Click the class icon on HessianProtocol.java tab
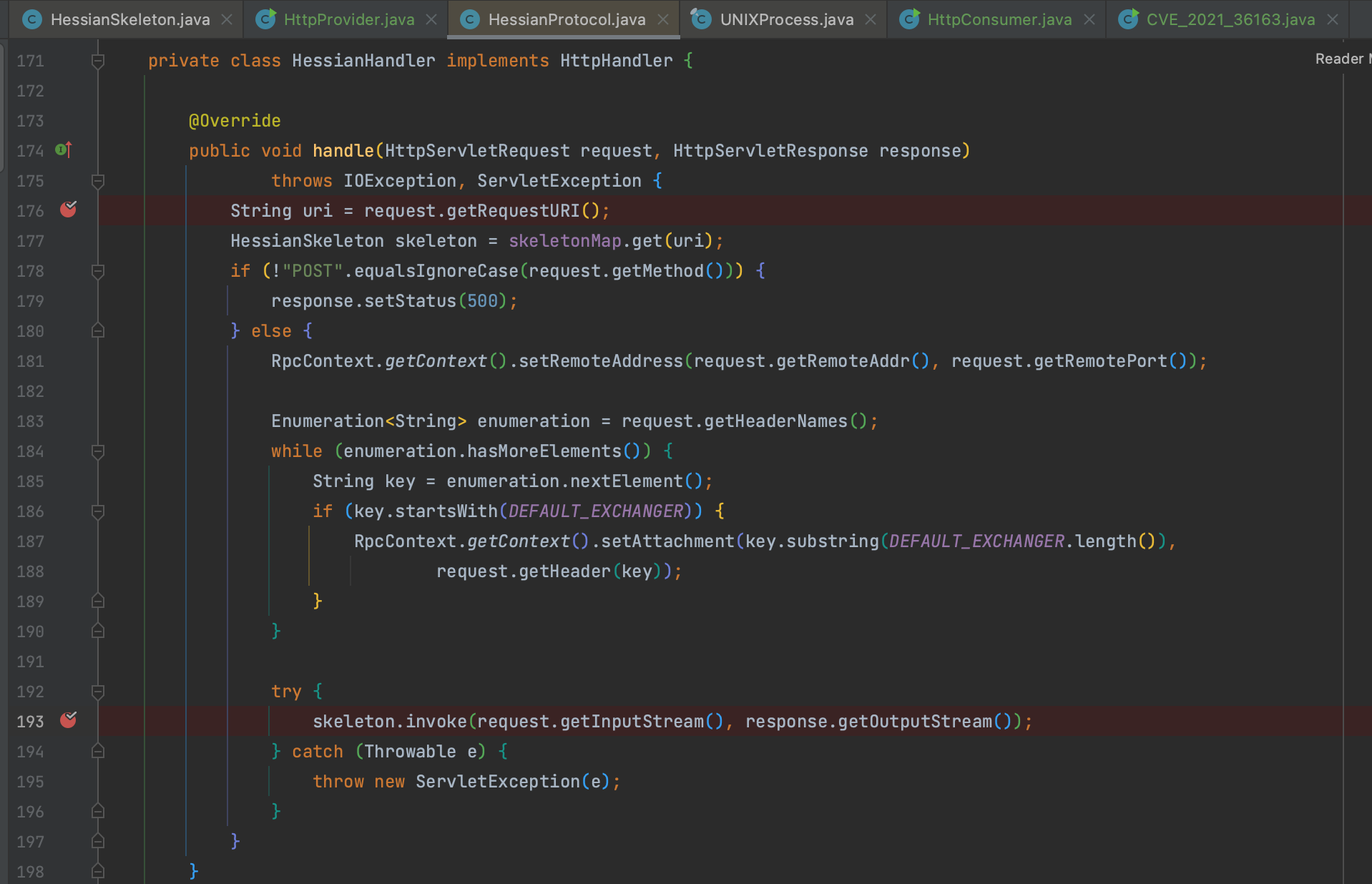This screenshot has width=1372, height=884. click(469, 19)
